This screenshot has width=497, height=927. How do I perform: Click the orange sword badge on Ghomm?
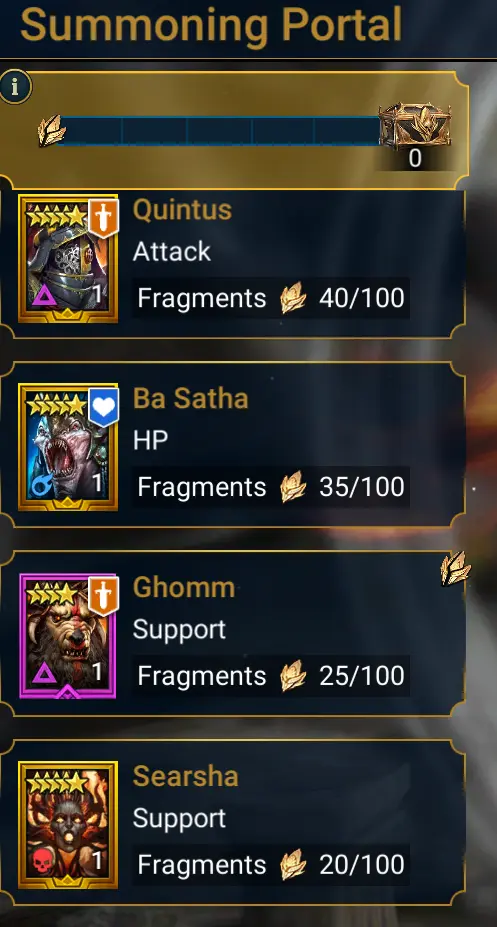(104, 596)
